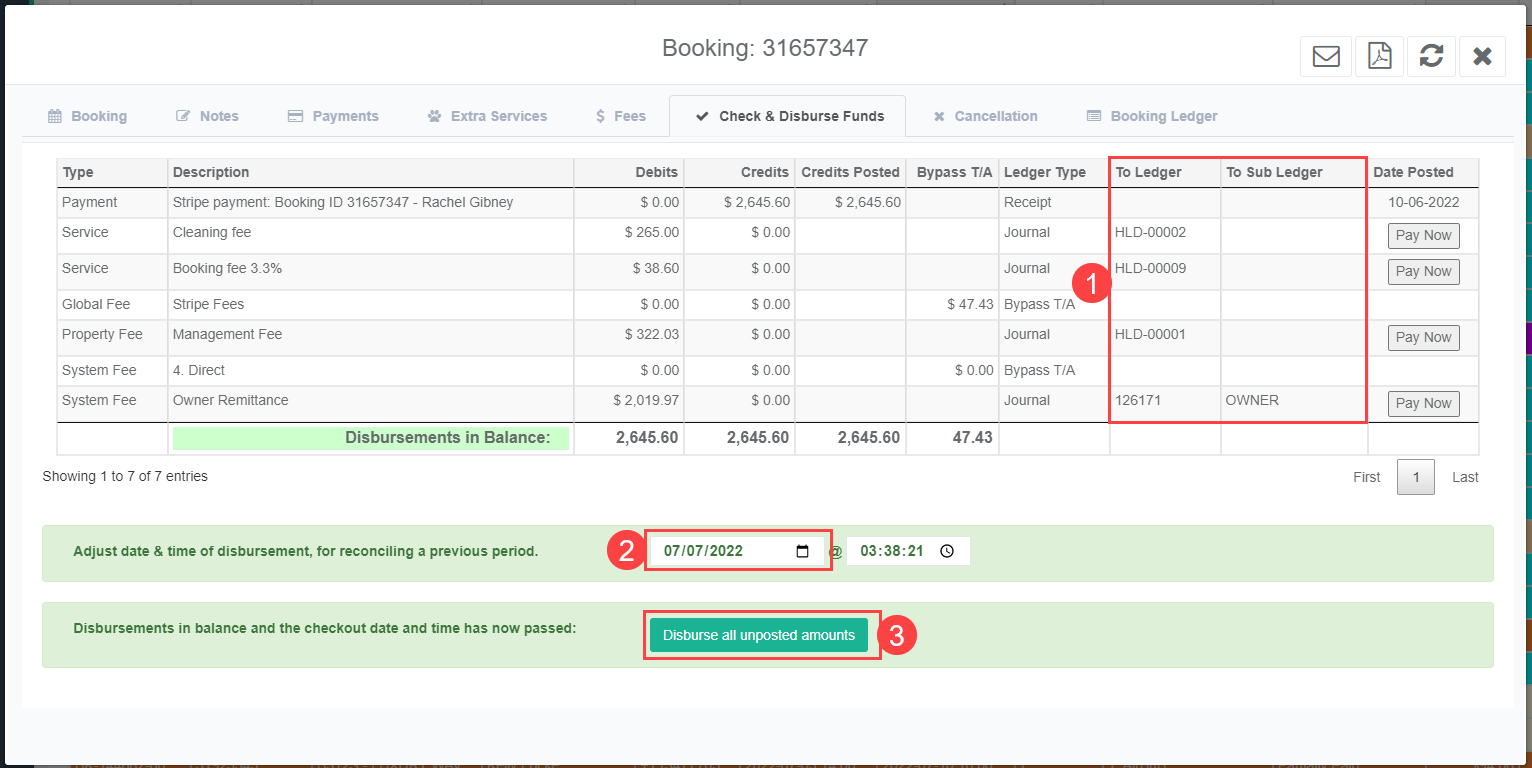The height and width of the screenshot is (768, 1532).
Task: Open the Notes tab
Action: tap(208, 116)
